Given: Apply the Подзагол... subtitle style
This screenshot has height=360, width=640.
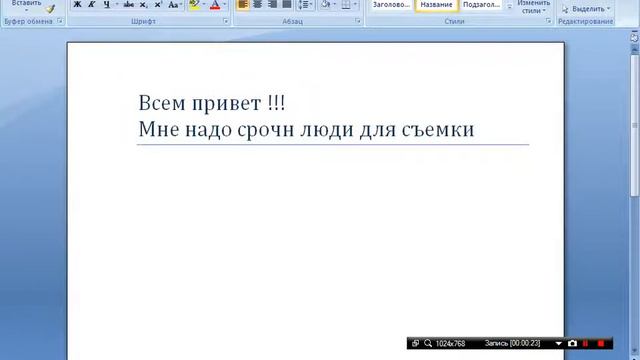Looking at the screenshot, I should click(x=482, y=5).
